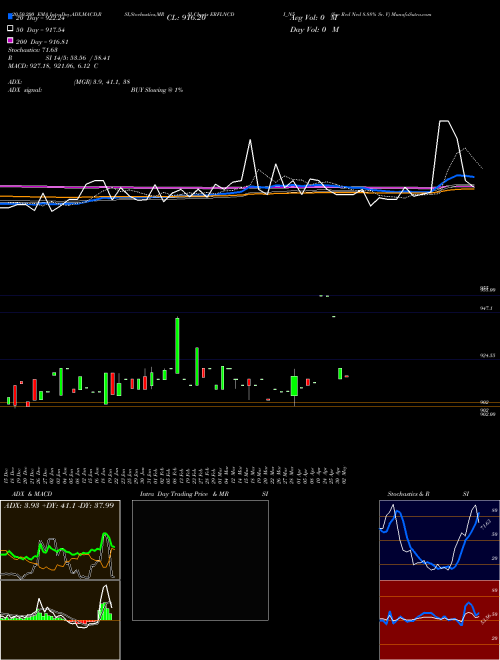
Task: Click the tallest green candlestick in price chart
Action: [x=177, y=345]
